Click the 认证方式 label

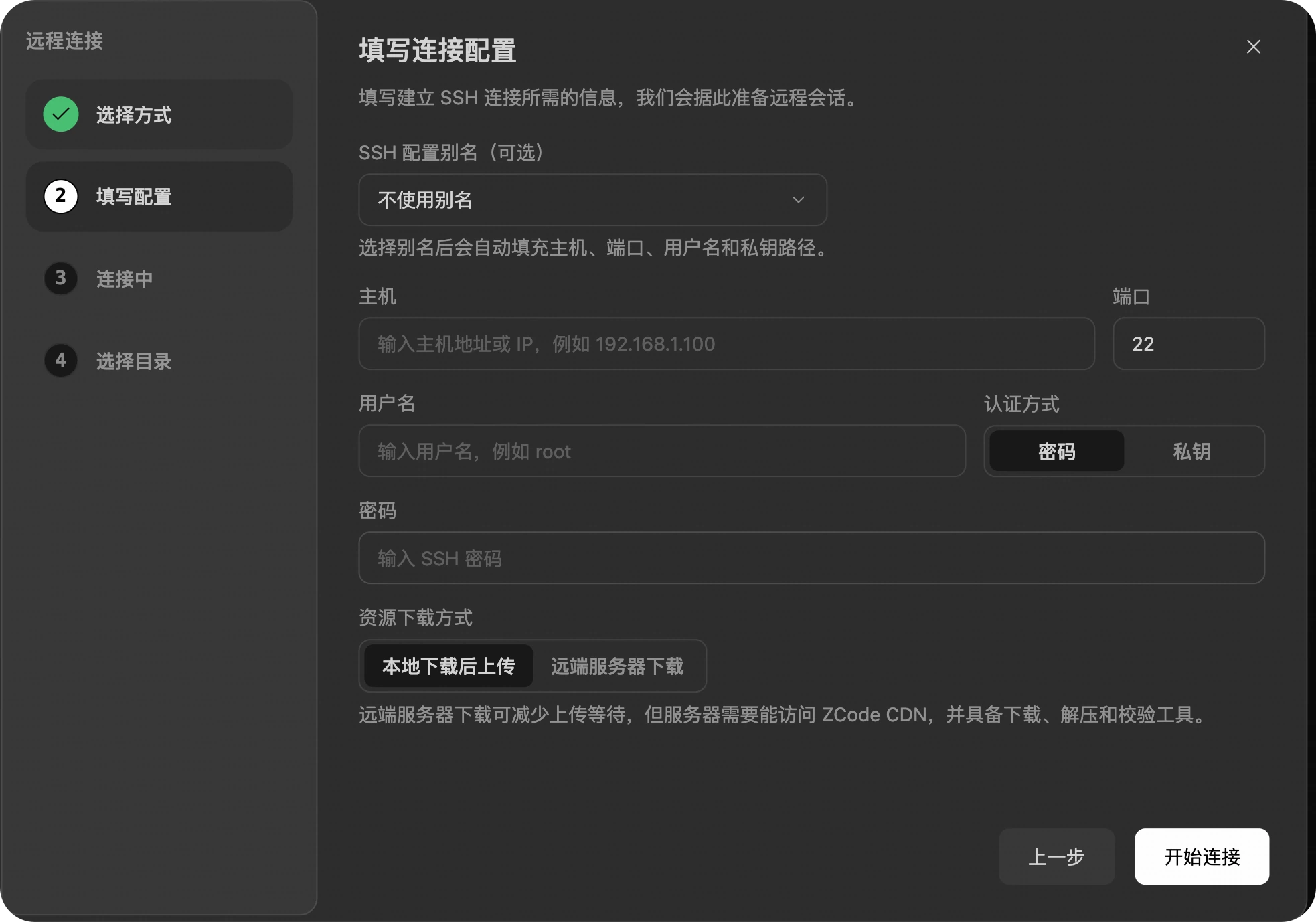tap(1021, 403)
